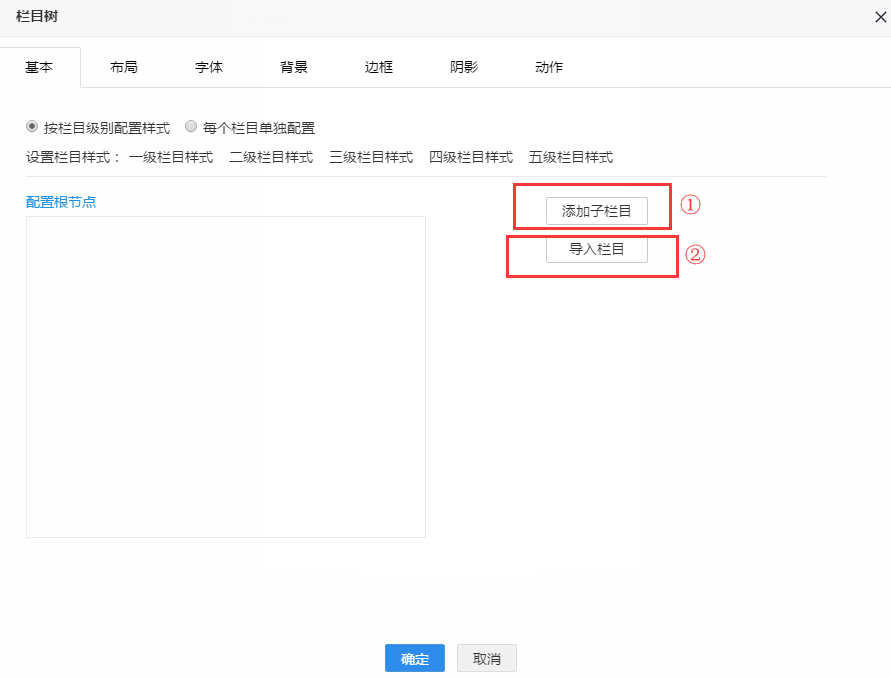Select 每个栏目单独配置 radio option
This screenshot has width=891, height=678.
(x=191, y=127)
